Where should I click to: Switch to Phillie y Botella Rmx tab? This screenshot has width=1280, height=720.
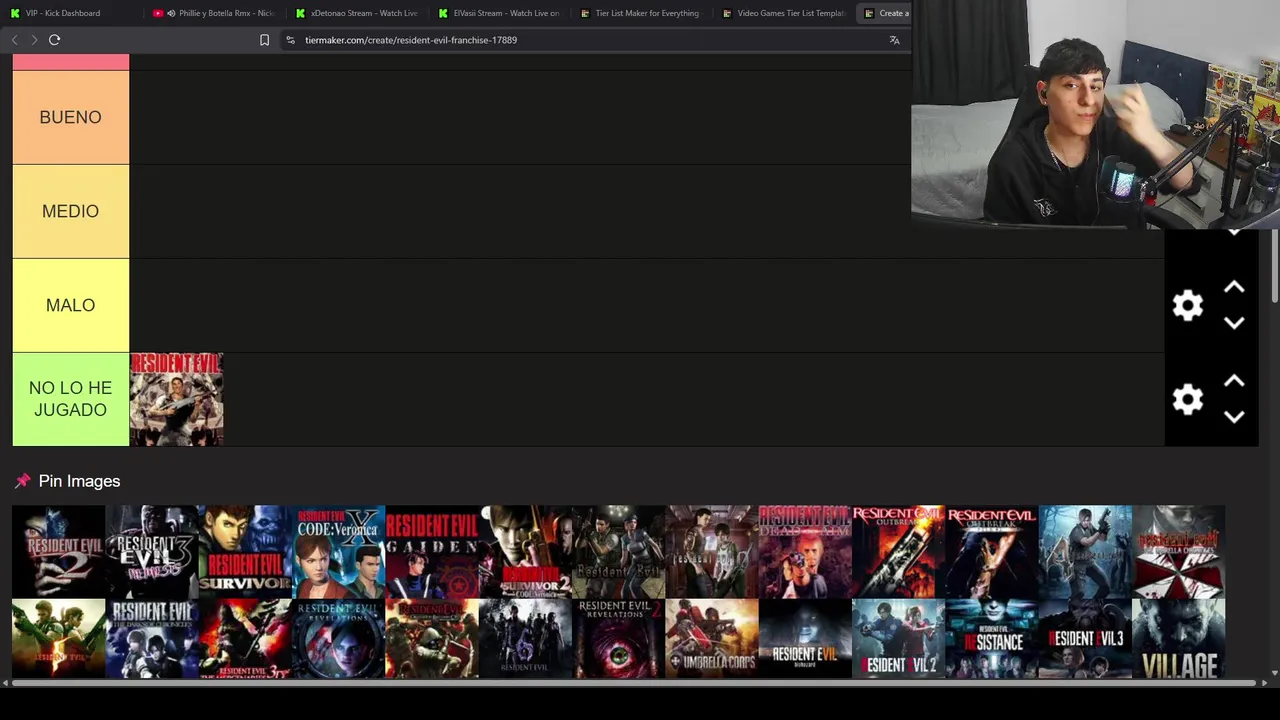pyautogui.click(x=212, y=13)
